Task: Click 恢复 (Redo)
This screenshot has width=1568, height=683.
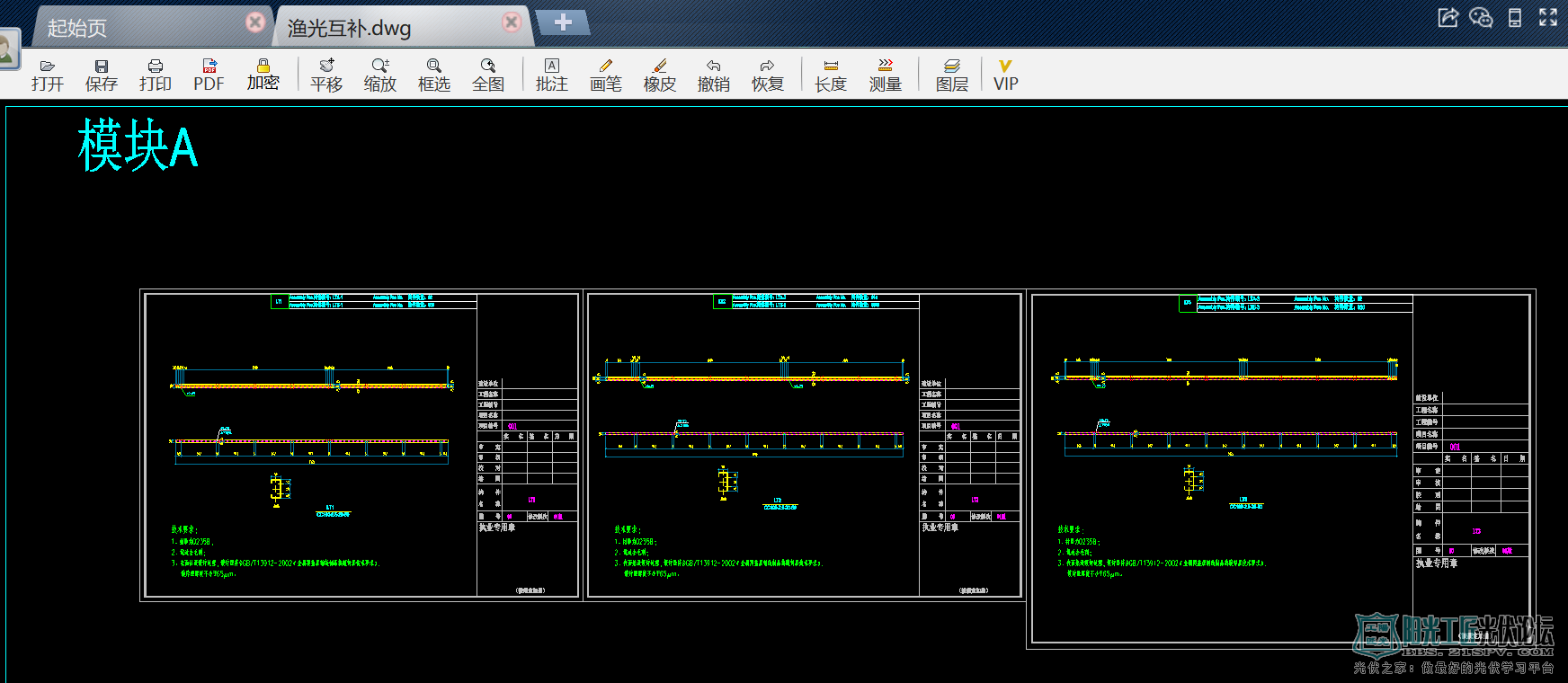Action: 768,75
